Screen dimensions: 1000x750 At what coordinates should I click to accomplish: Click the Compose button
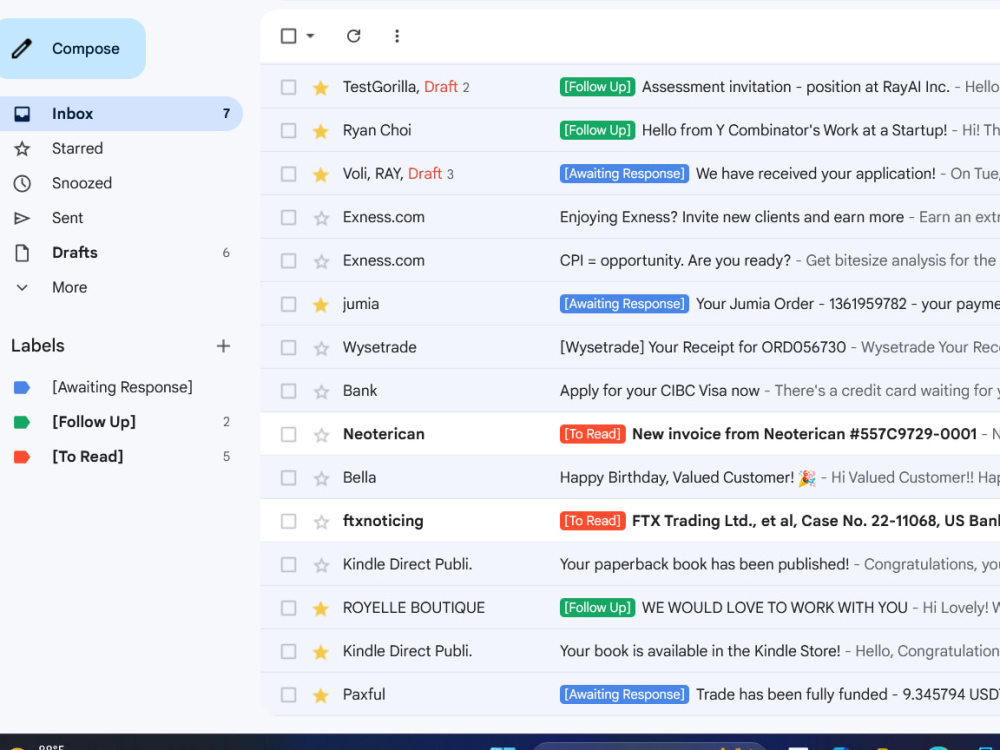pyautogui.click(x=71, y=48)
